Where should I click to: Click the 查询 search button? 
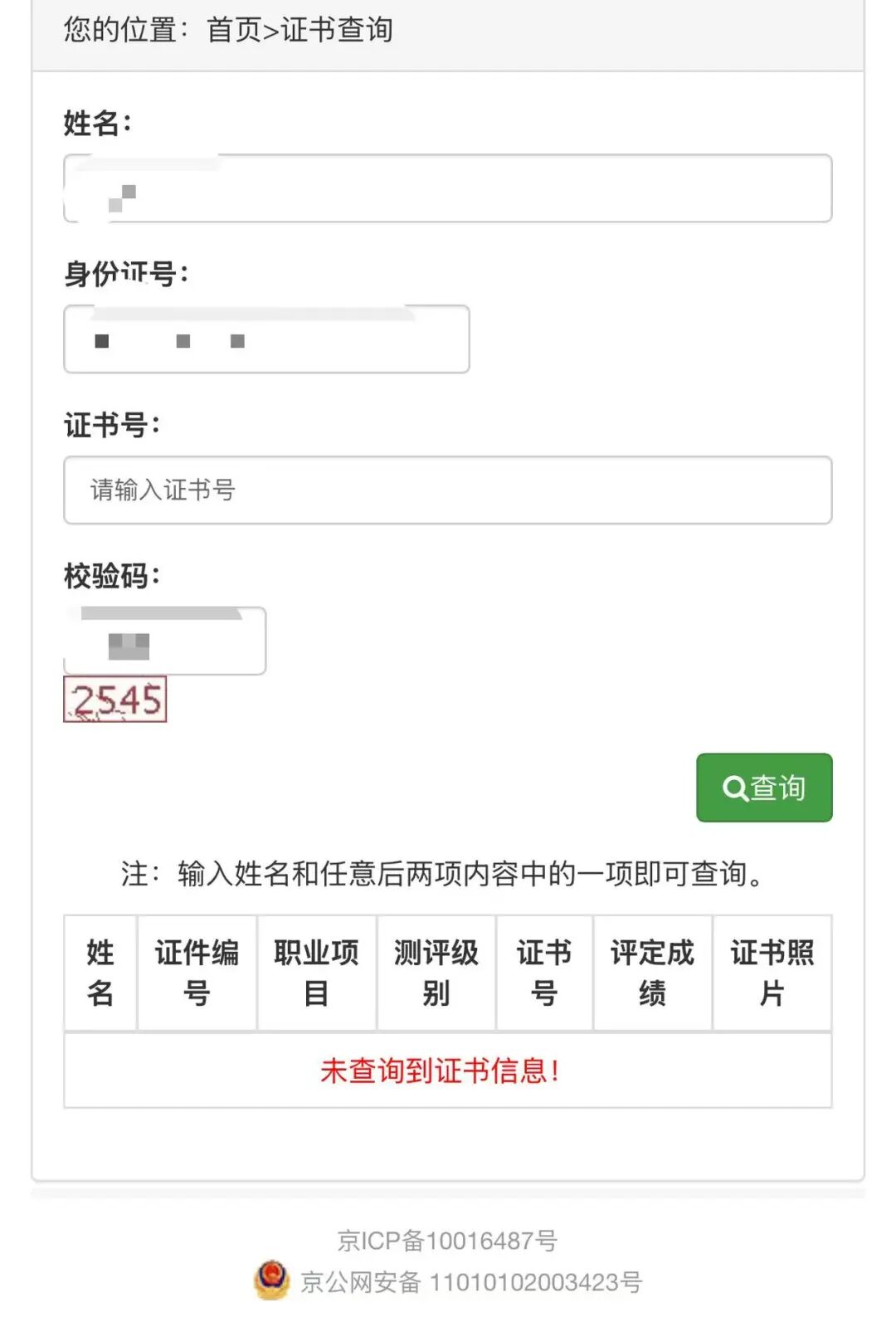tap(763, 788)
